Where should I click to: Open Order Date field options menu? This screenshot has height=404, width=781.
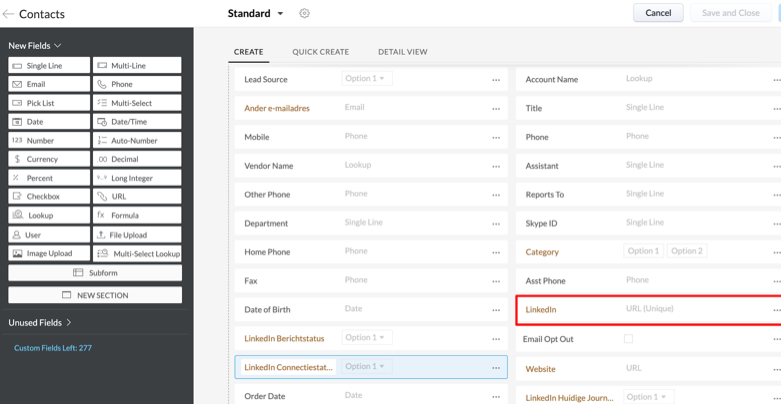496,397
